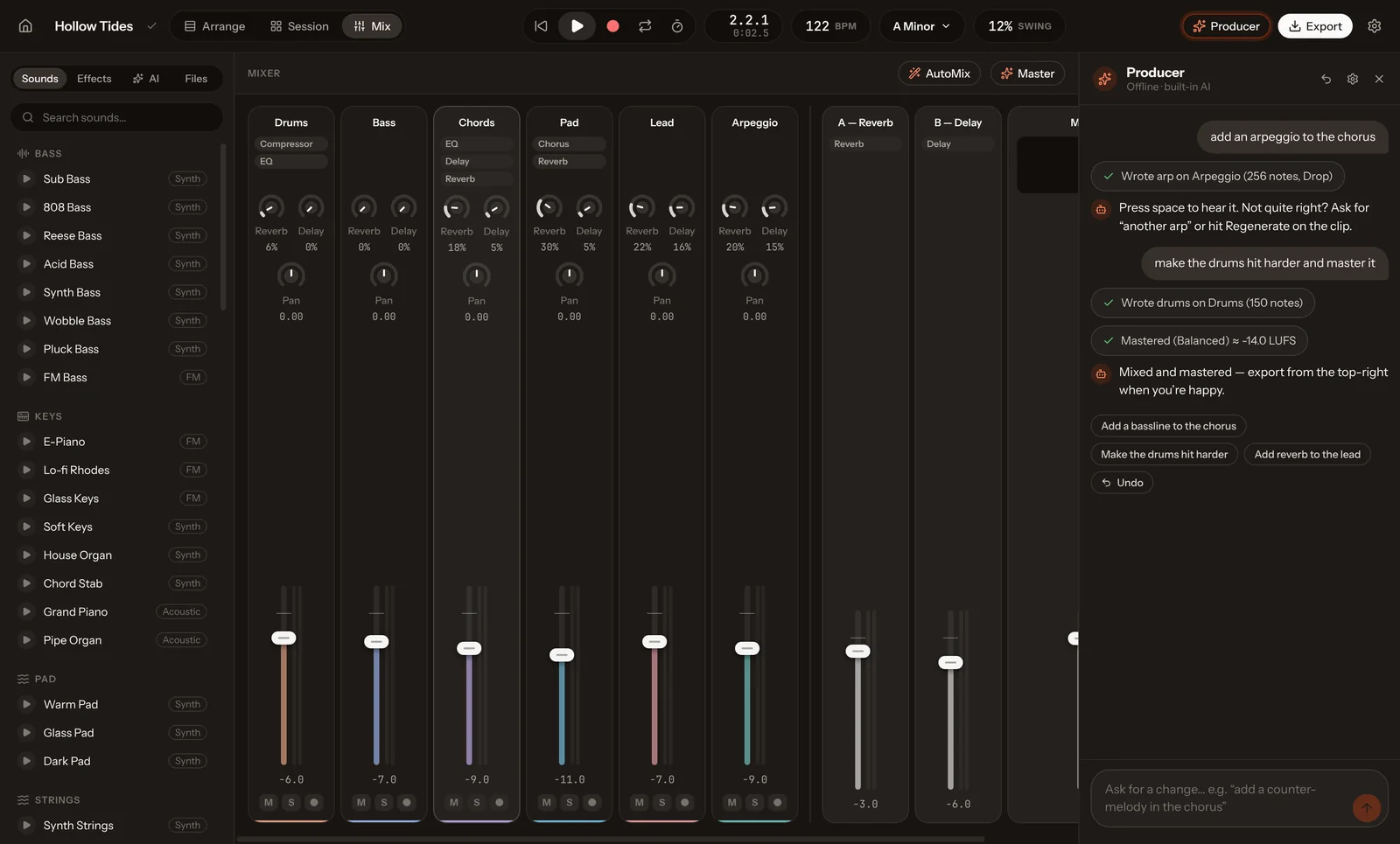Close the Producer panel
Image resolution: width=1400 pixels, height=844 pixels.
pos(1379,79)
